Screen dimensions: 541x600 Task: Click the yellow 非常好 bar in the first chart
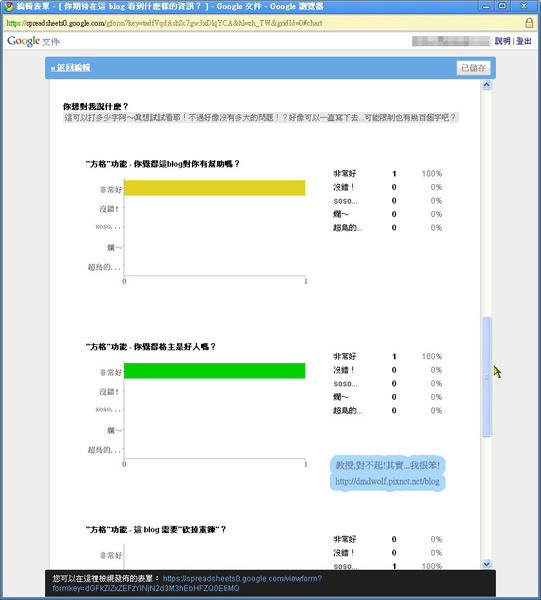tap(215, 188)
